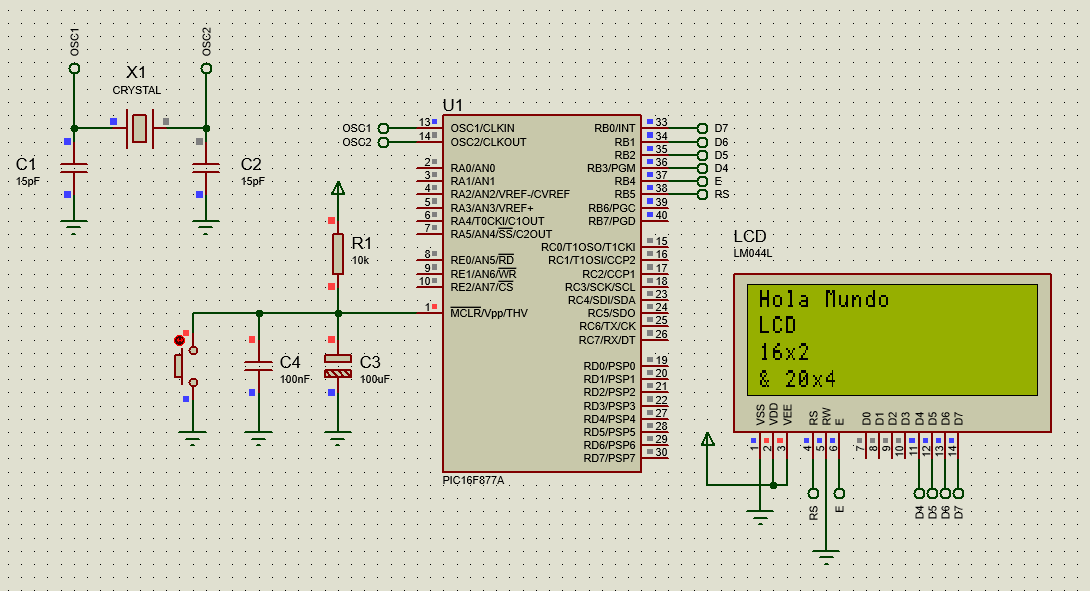Select the power terminal above R1
The height and width of the screenshot is (591, 1090).
(338, 188)
